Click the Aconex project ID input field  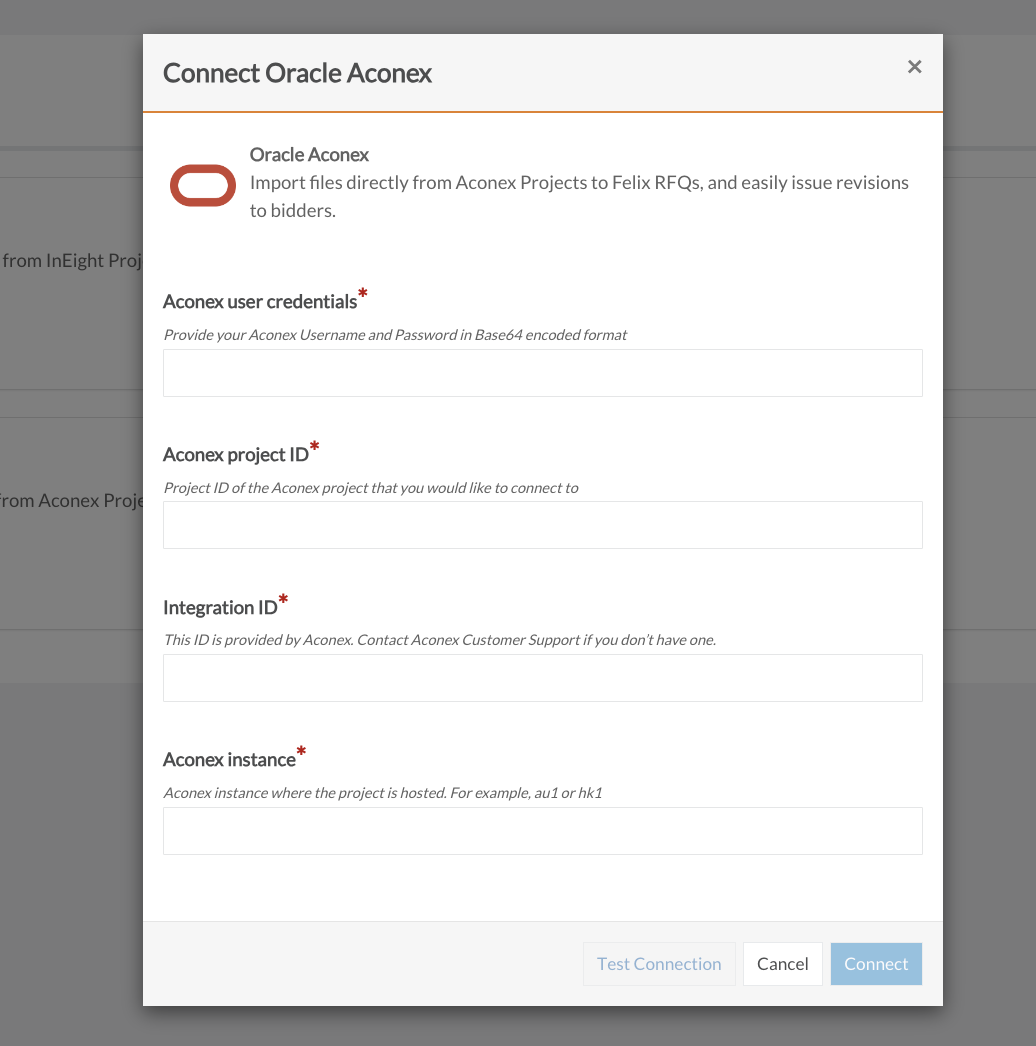point(542,524)
